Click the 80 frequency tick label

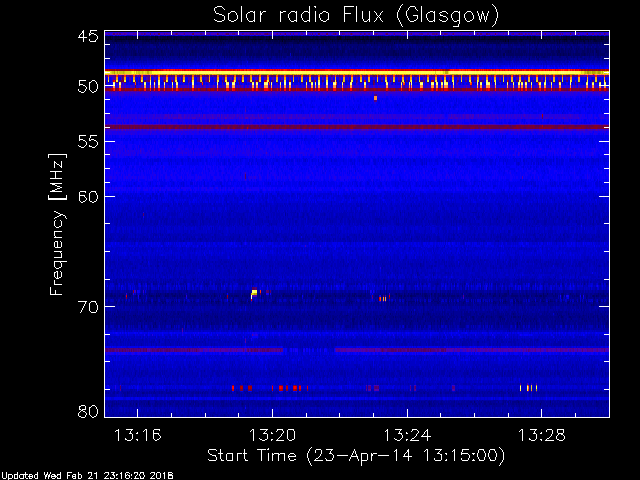point(88,411)
